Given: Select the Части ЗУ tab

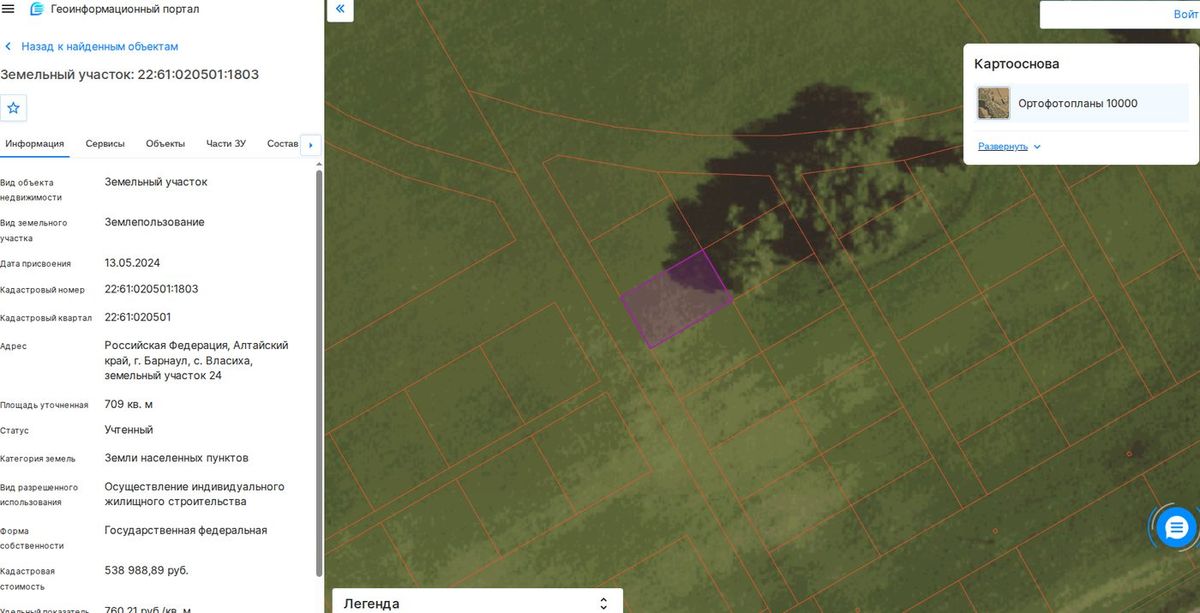Looking at the screenshot, I should (226, 144).
